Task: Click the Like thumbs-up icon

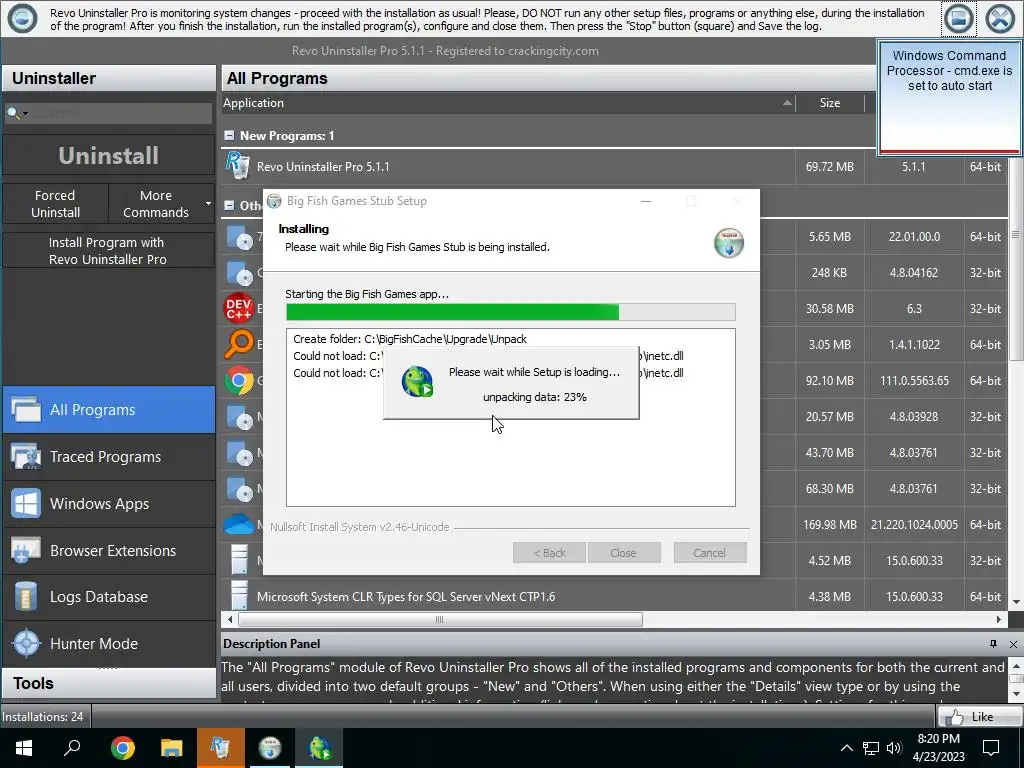Action: [955, 717]
